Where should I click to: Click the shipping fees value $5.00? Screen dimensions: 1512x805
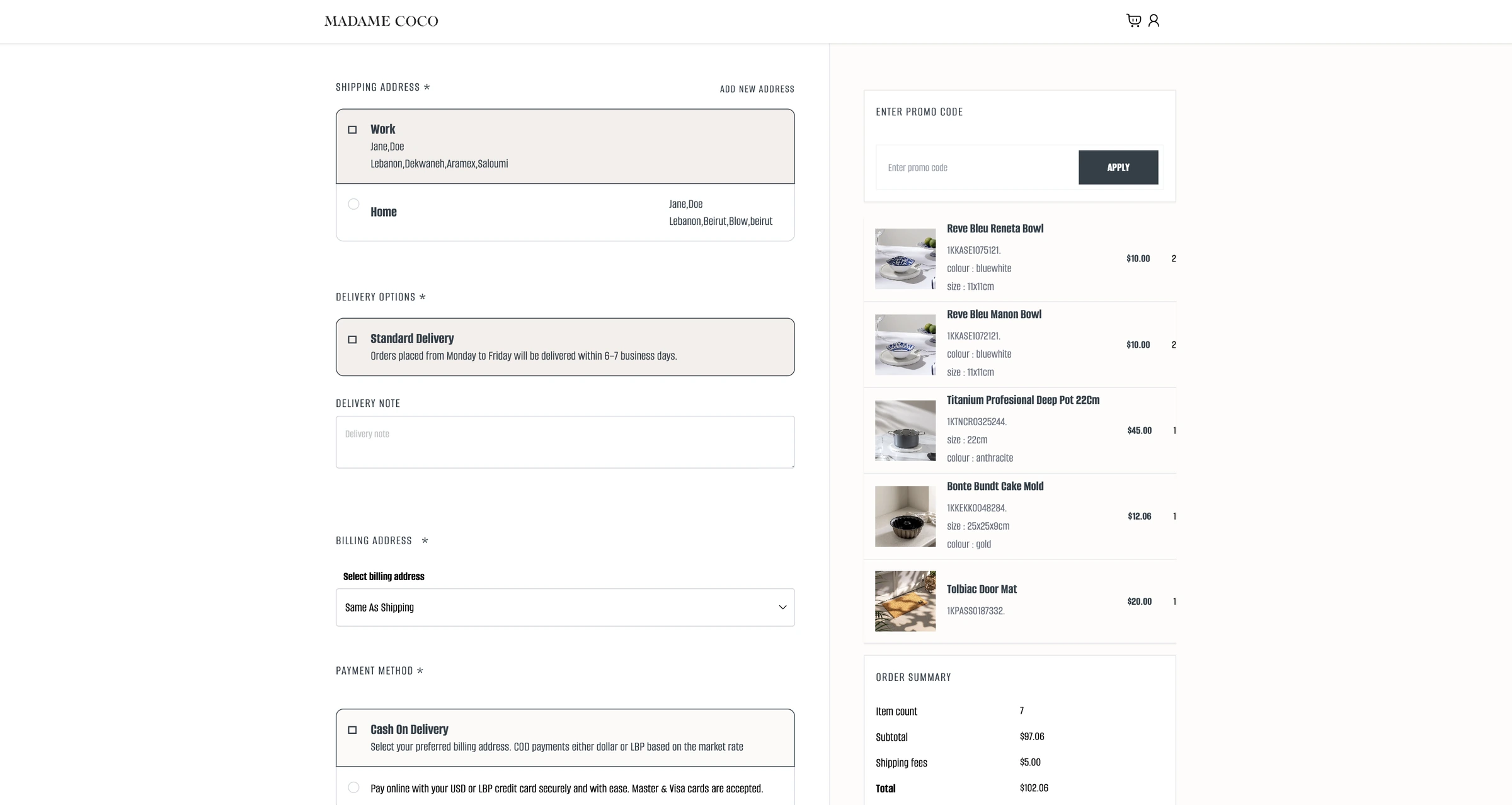pos(1030,762)
